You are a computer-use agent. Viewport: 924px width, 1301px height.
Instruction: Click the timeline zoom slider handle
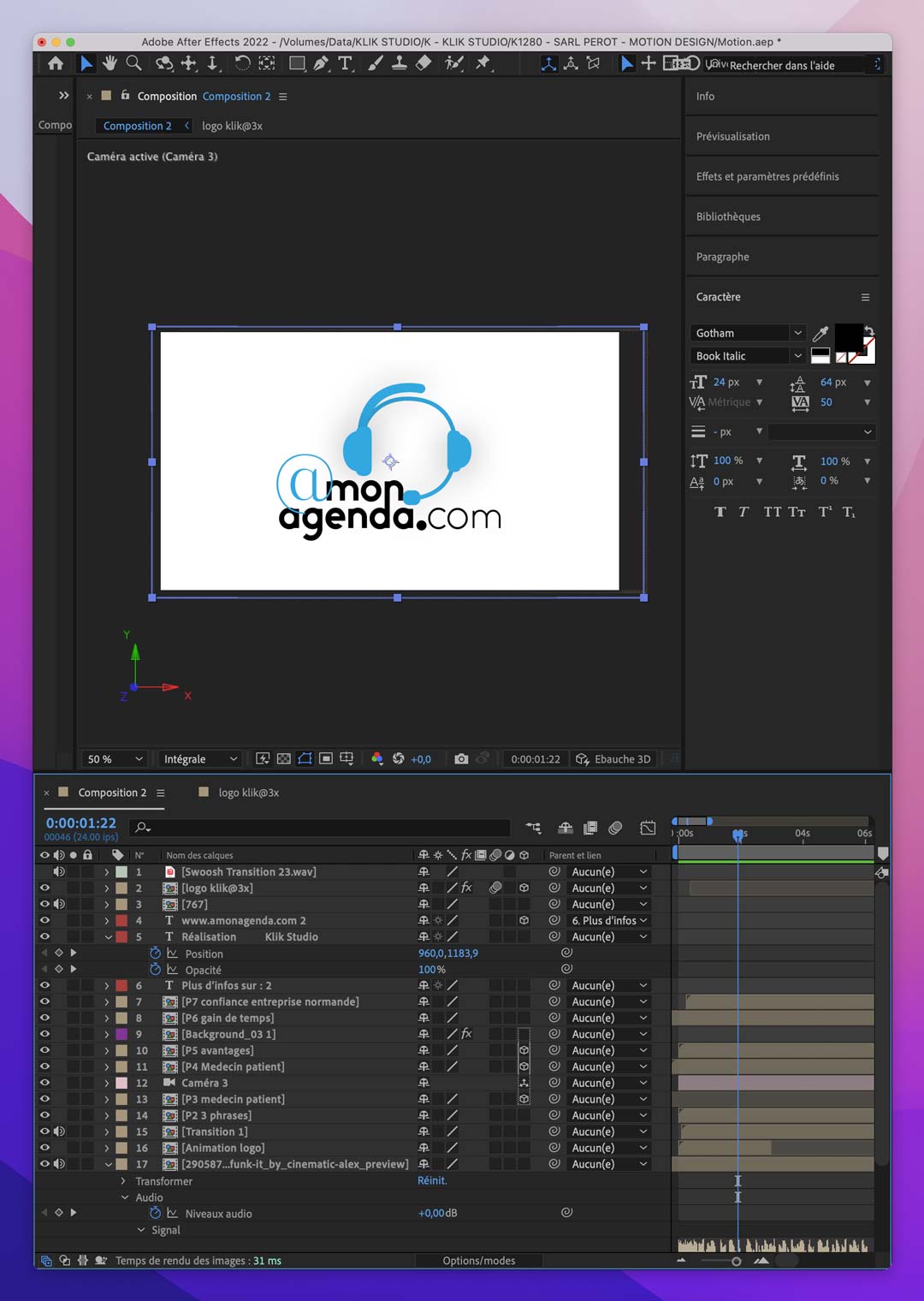click(x=736, y=1261)
